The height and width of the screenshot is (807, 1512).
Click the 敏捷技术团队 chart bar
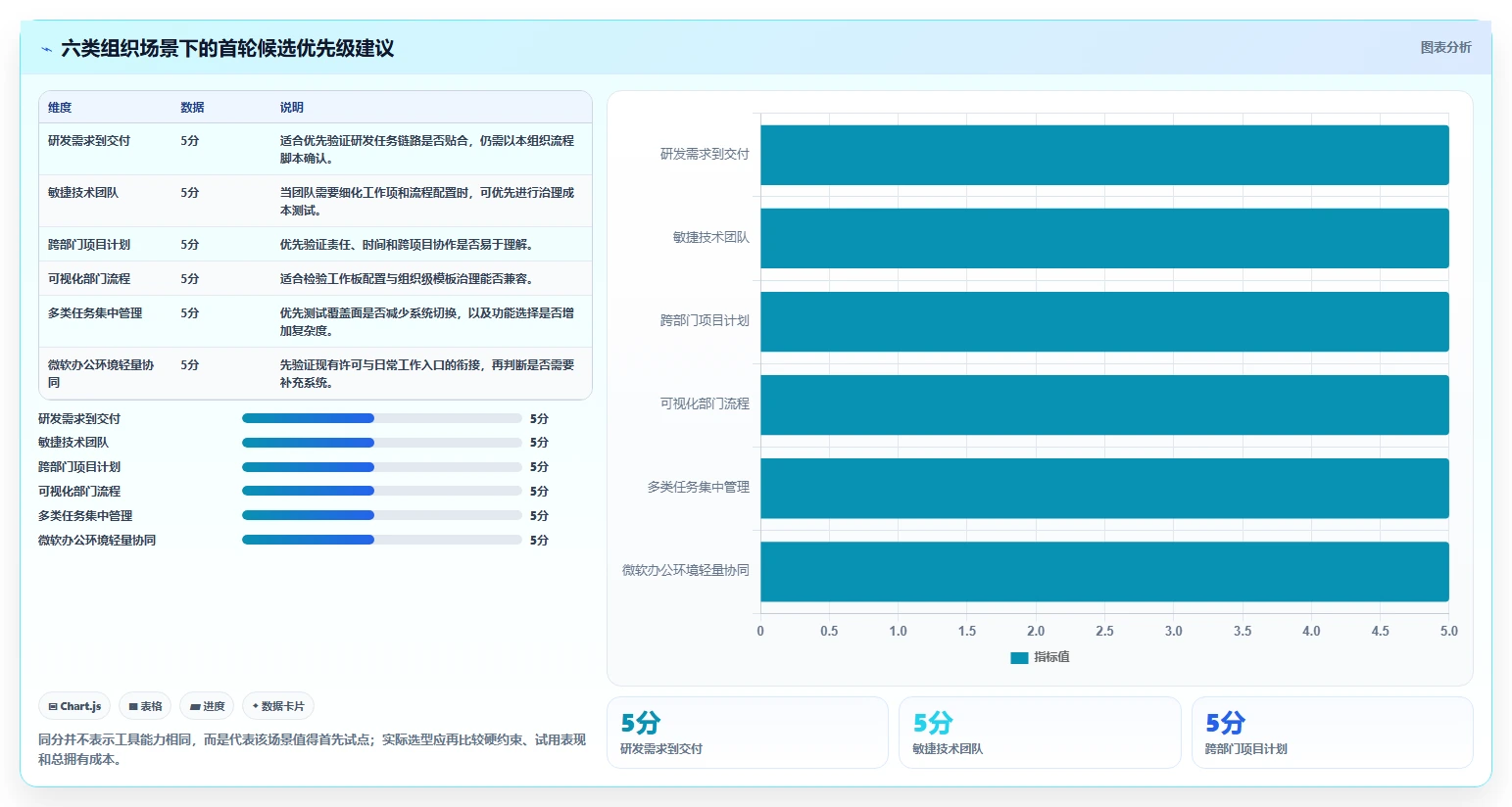[x=1104, y=238]
